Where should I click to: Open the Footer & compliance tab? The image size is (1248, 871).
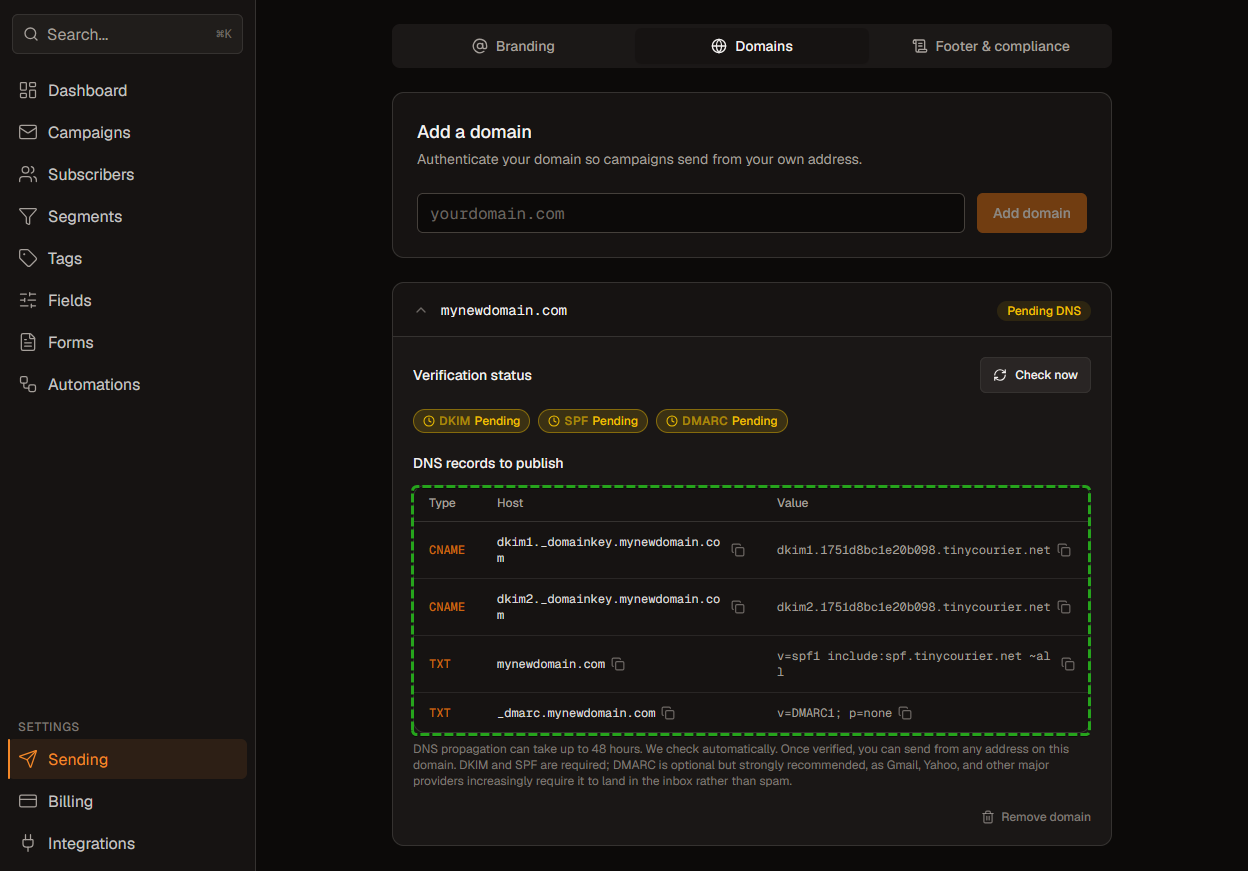(x=990, y=46)
